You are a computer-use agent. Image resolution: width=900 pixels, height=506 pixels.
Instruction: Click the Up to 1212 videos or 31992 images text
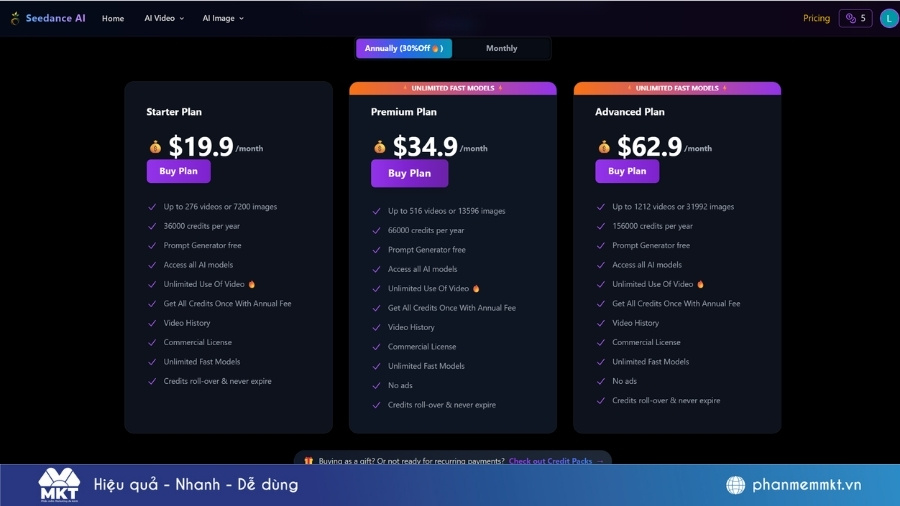[673, 207]
